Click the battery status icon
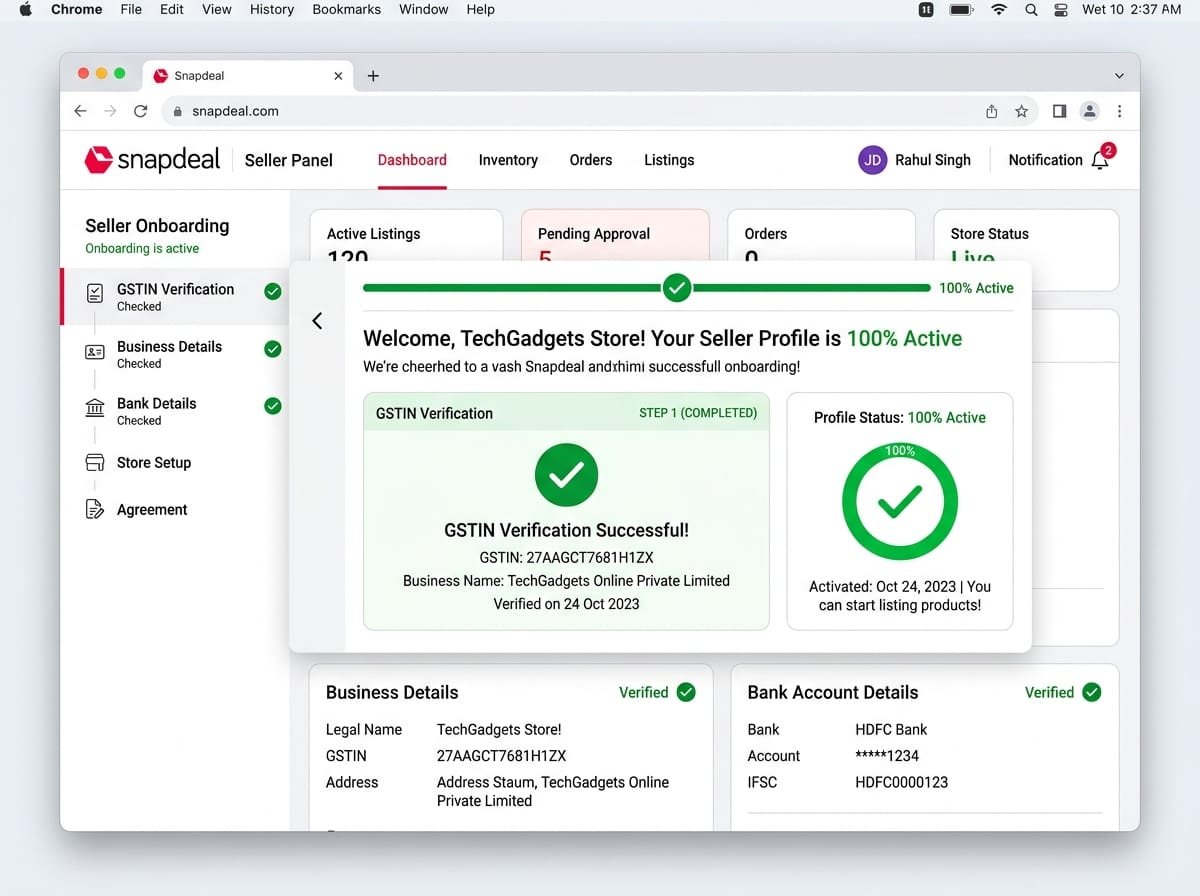 tap(961, 9)
